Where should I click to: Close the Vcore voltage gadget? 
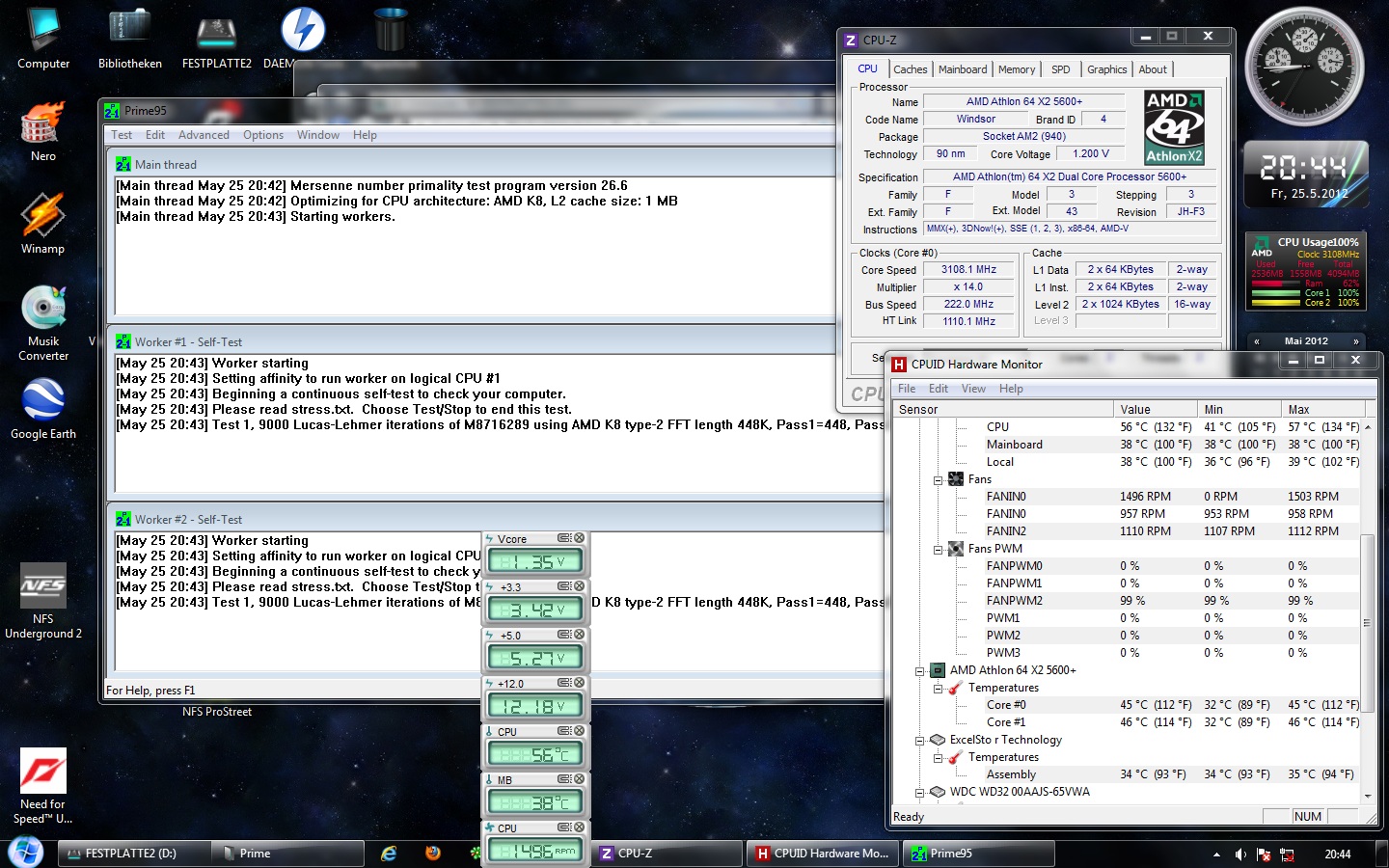(x=579, y=538)
